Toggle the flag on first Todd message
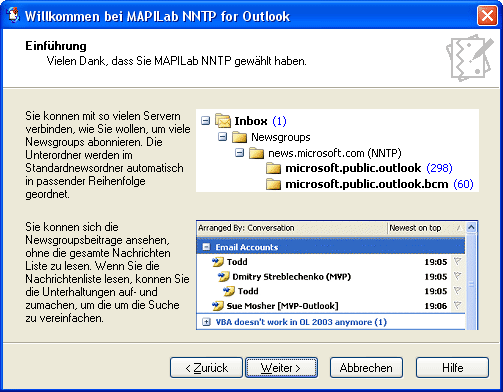 [457, 262]
